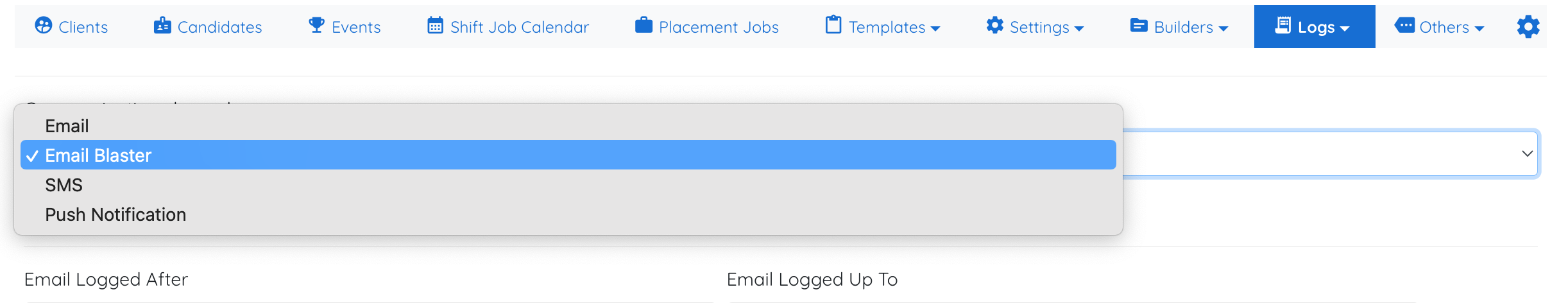The height and width of the screenshot is (303, 1568).
Task: Click the Candidates ID badge icon
Action: (162, 26)
